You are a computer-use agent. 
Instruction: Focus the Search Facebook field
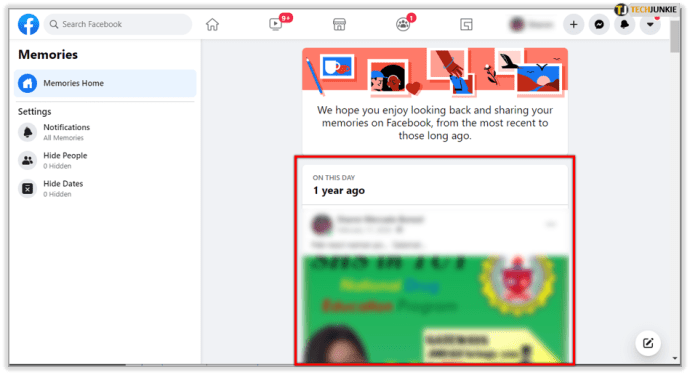(x=118, y=24)
